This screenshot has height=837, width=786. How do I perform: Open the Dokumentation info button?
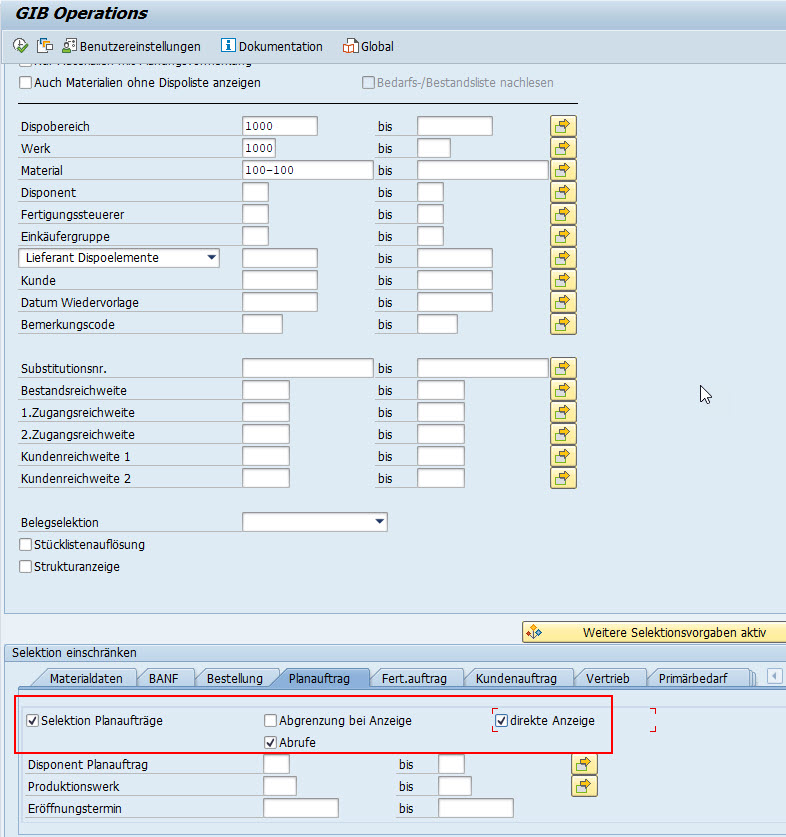[272, 46]
